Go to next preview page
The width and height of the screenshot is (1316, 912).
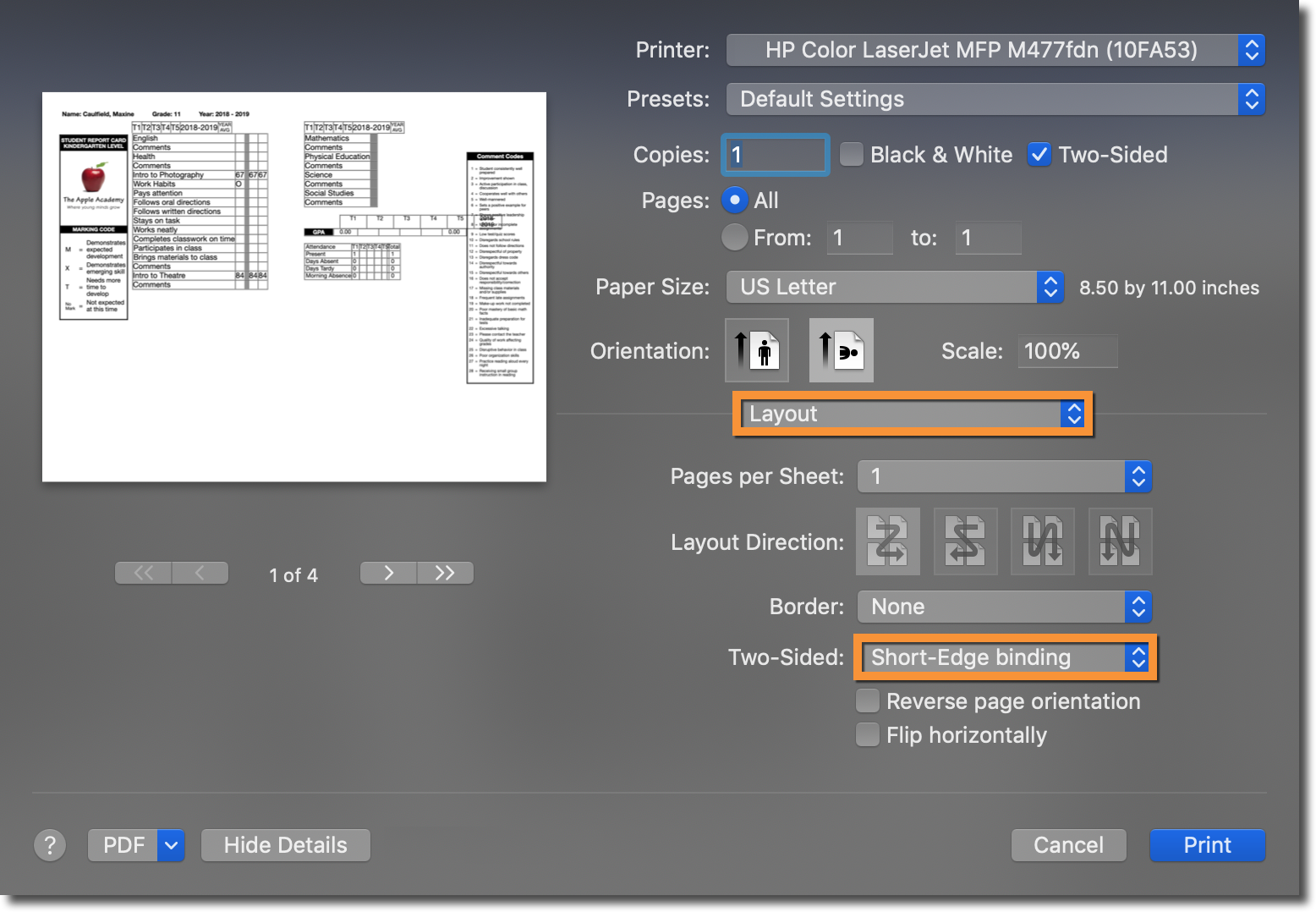tap(388, 574)
